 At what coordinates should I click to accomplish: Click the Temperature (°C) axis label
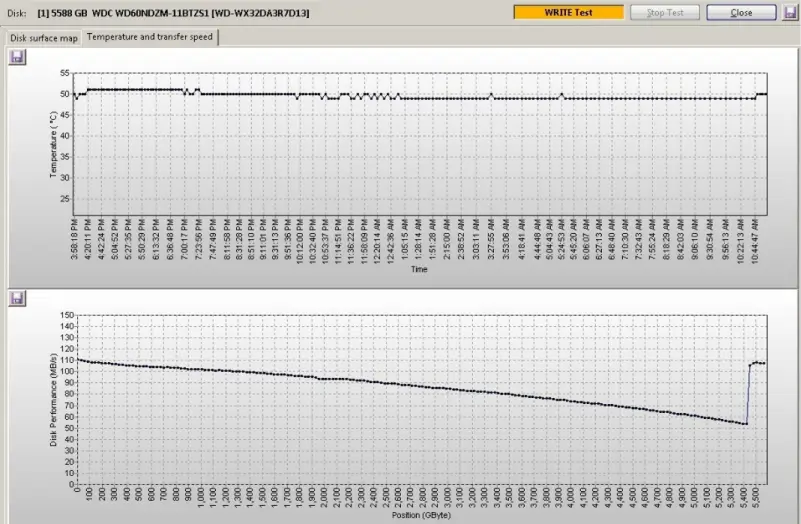(x=53, y=144)
